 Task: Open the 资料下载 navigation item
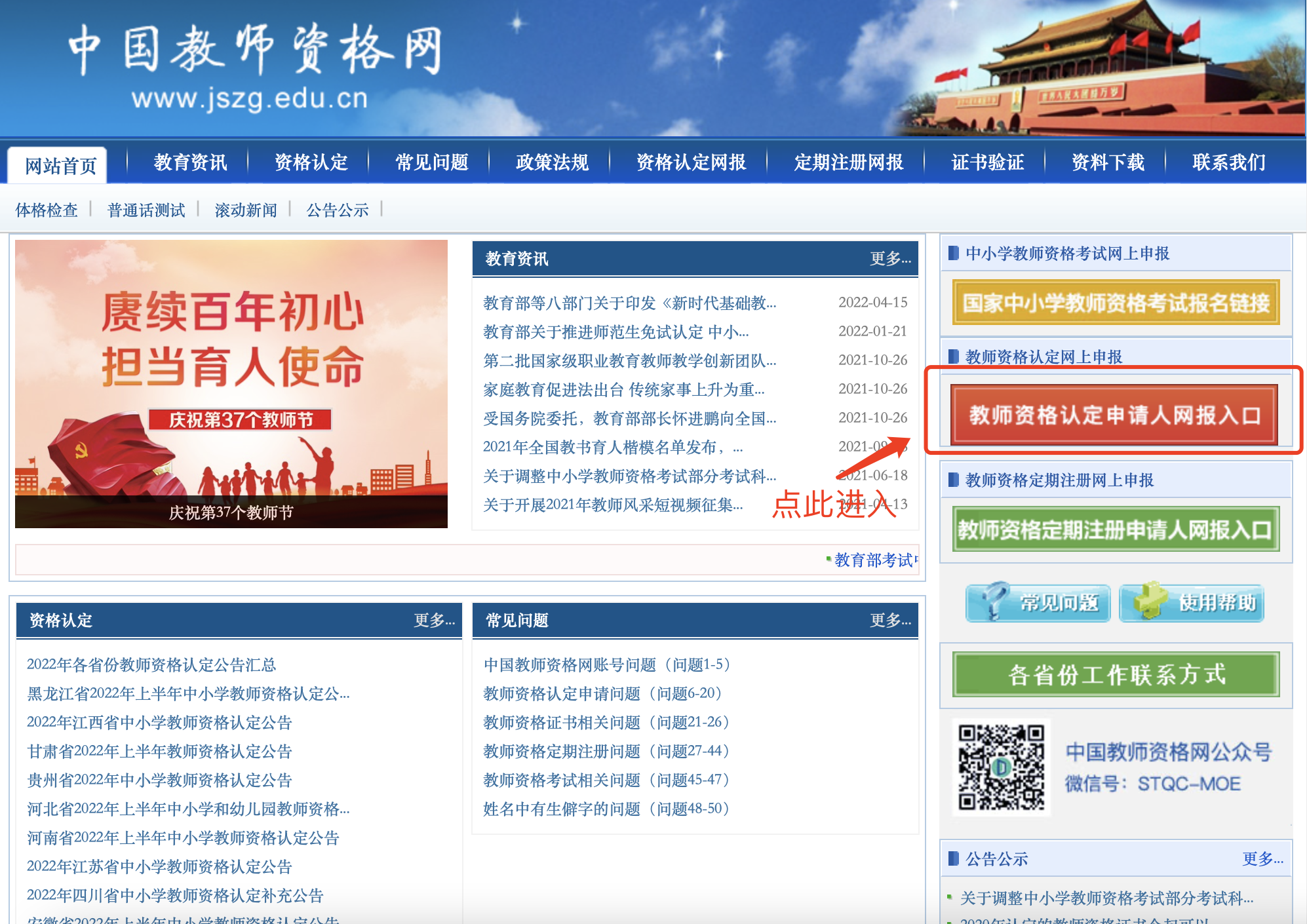(1108, 162)
